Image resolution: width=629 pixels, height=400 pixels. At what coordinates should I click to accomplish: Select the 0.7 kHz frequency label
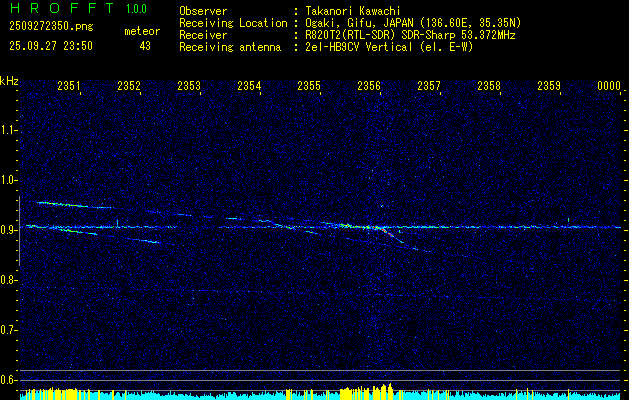(8, 330)
